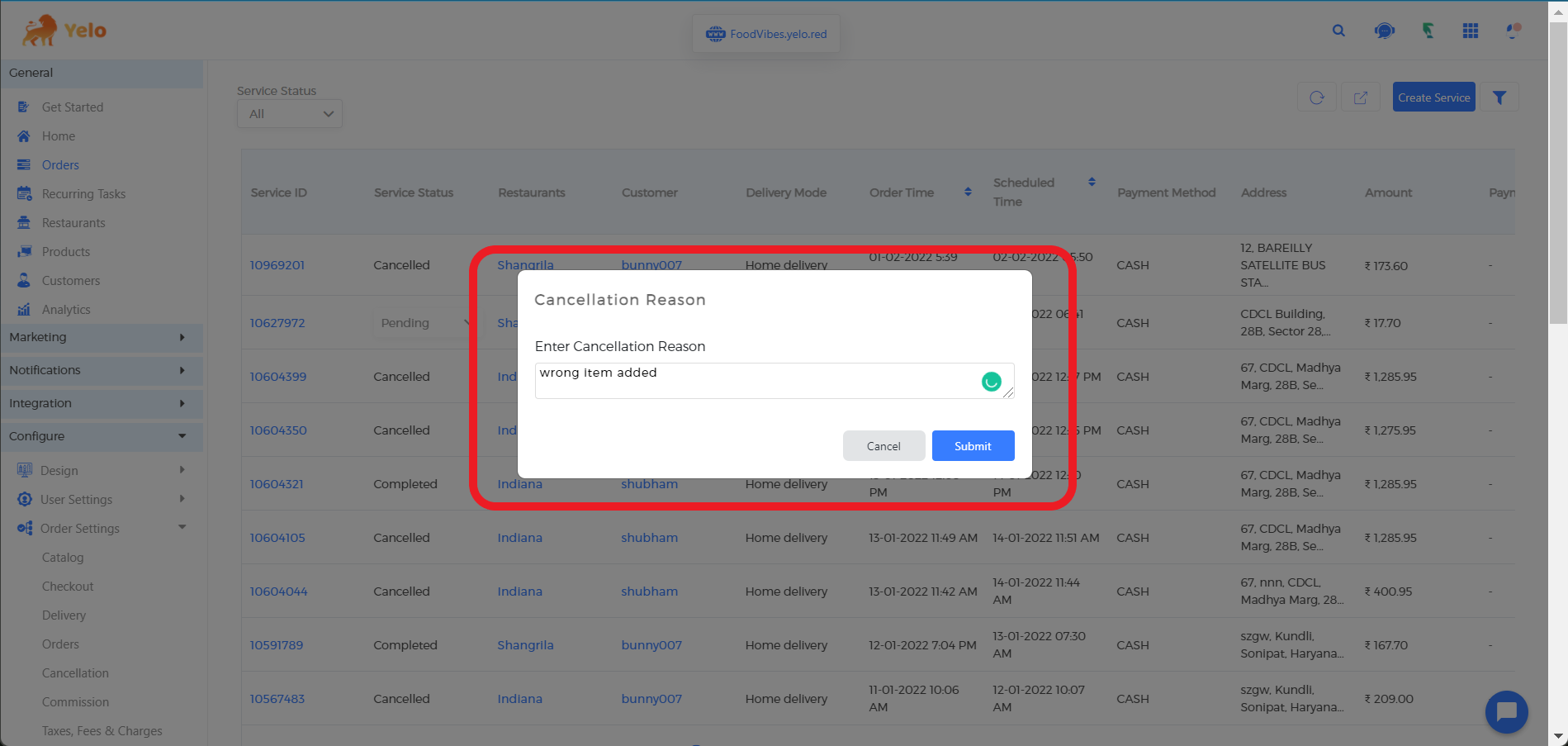The height and width of the screenshot is (746, 1568).
Task: Open the apps grid icon
Action: pyautogui.click(x=1470, y=31)
